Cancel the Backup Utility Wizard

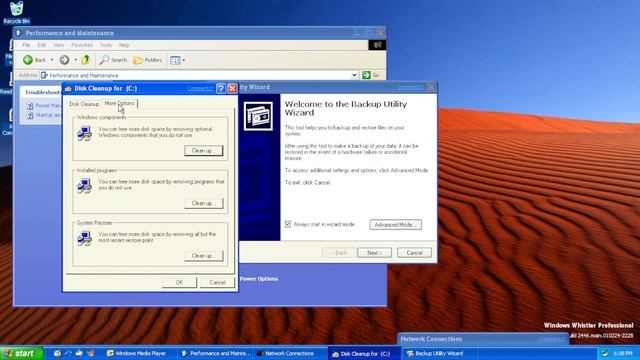(414, 253)
